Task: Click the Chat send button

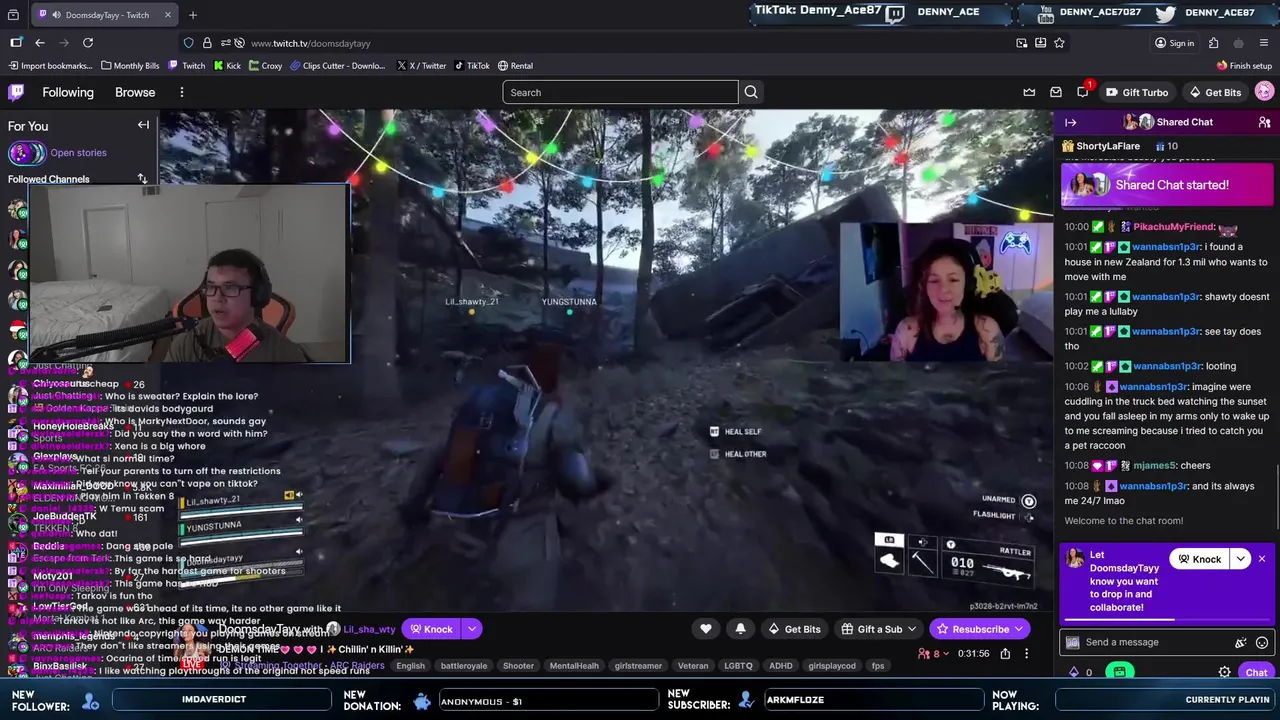Action: tap(1256, 672)
